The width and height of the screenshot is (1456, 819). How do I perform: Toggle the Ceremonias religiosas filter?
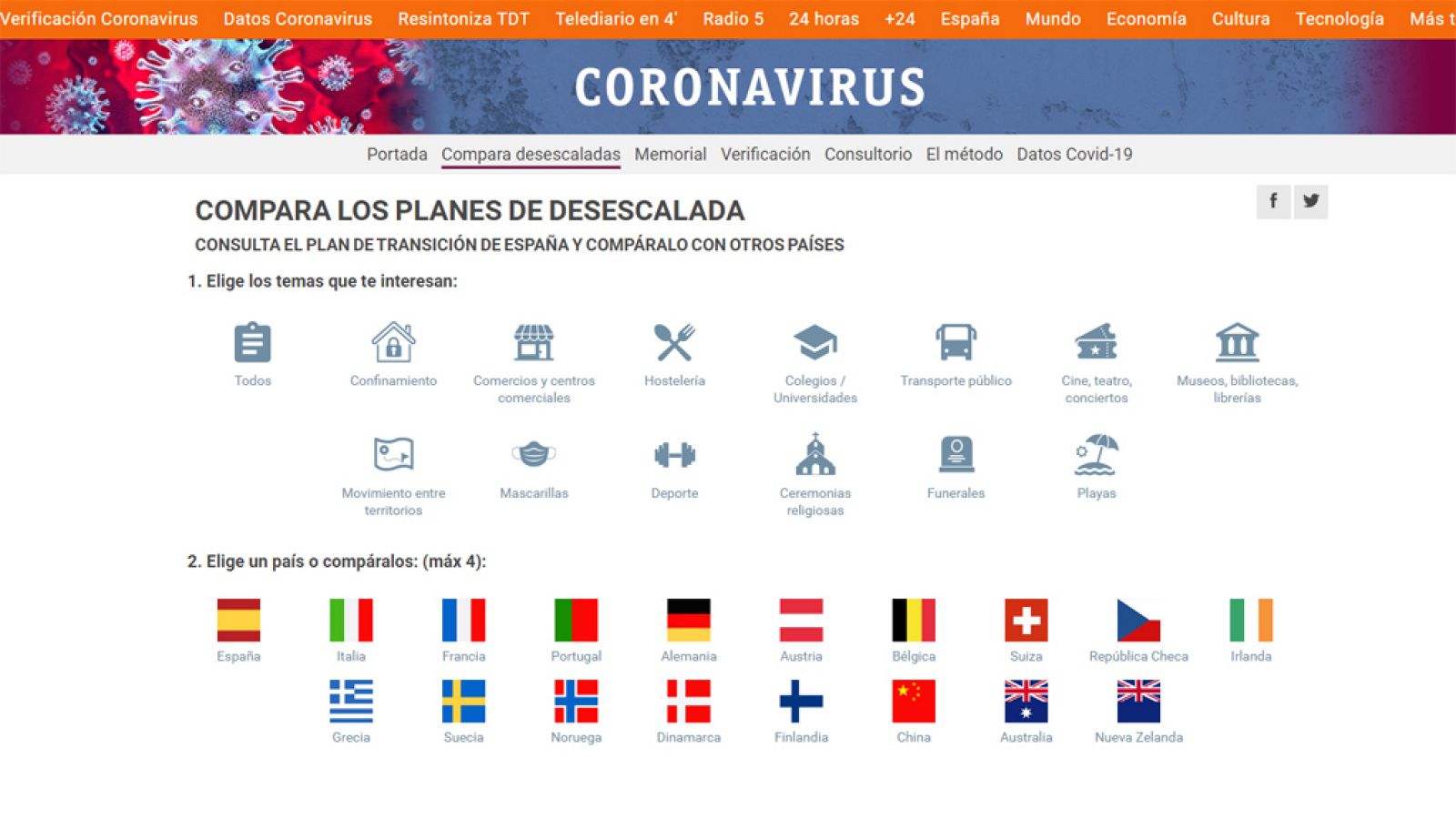814,455
